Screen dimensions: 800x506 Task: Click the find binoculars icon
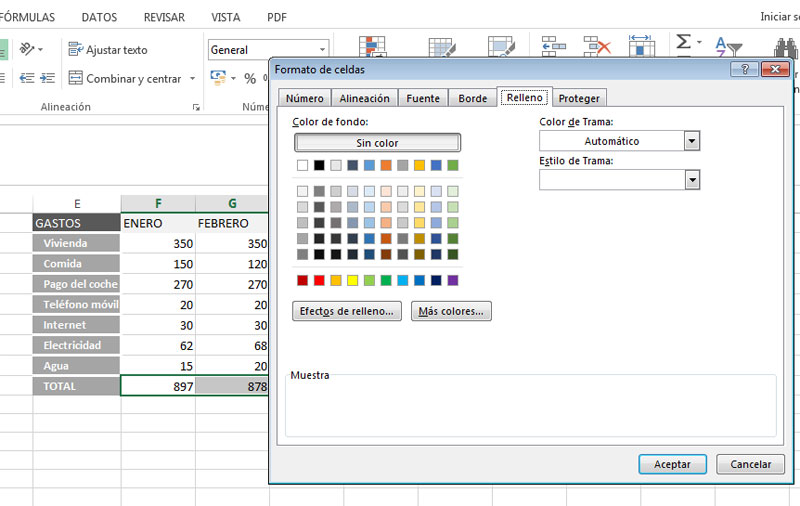pyautogui.click(x=786, y=47)
